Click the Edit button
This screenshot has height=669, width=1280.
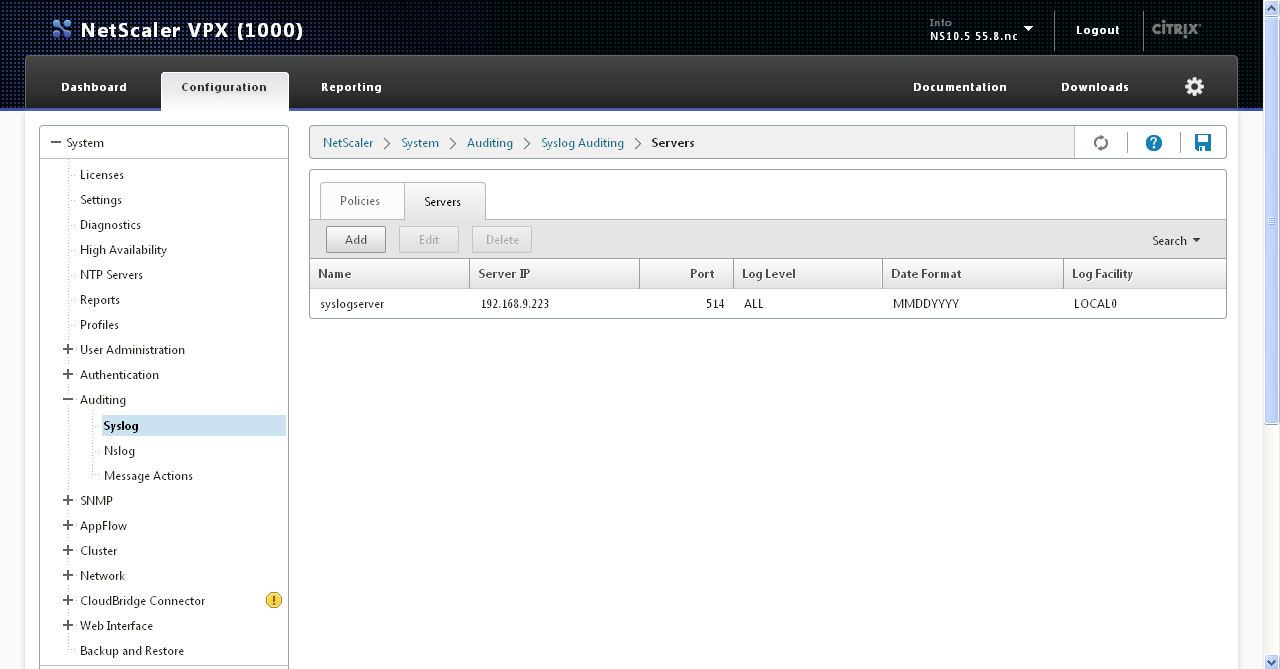click(429, 239)
